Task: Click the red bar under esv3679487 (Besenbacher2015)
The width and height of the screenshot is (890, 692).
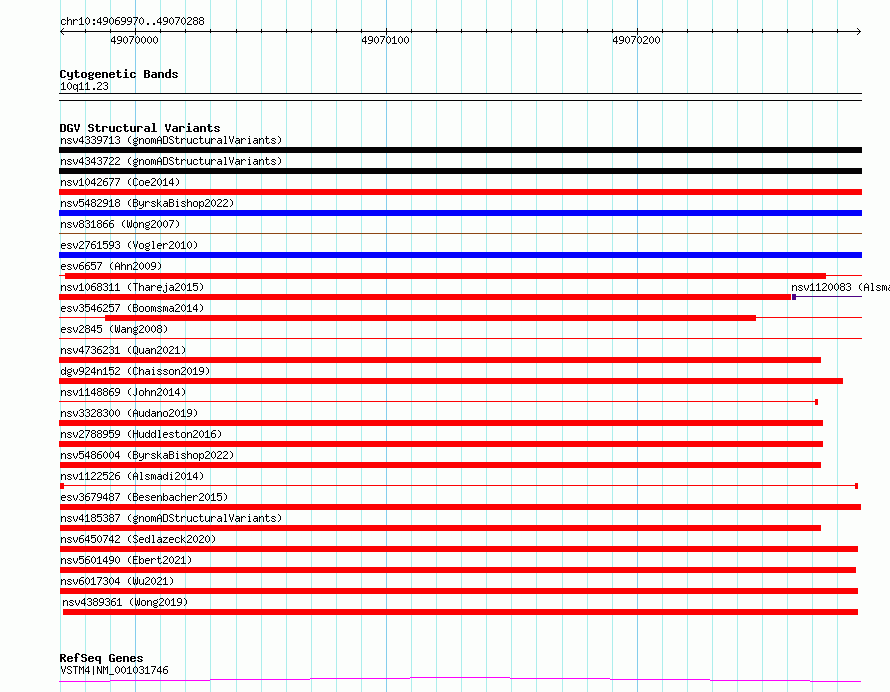Action: point(460,508)
